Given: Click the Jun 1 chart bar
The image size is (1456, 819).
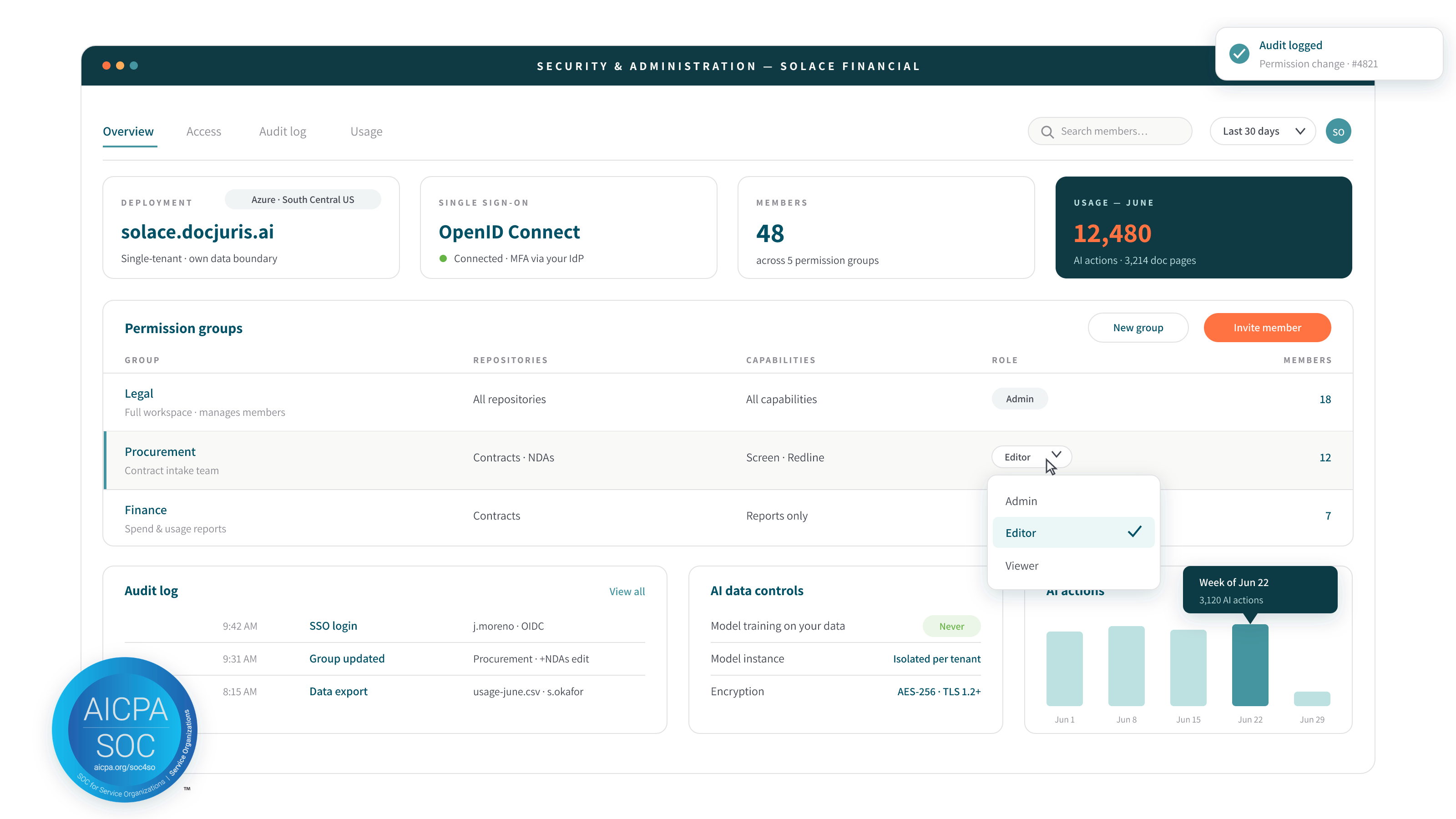Looking at the screenshot, I should pyautogui.click(x=1064, y=668).
